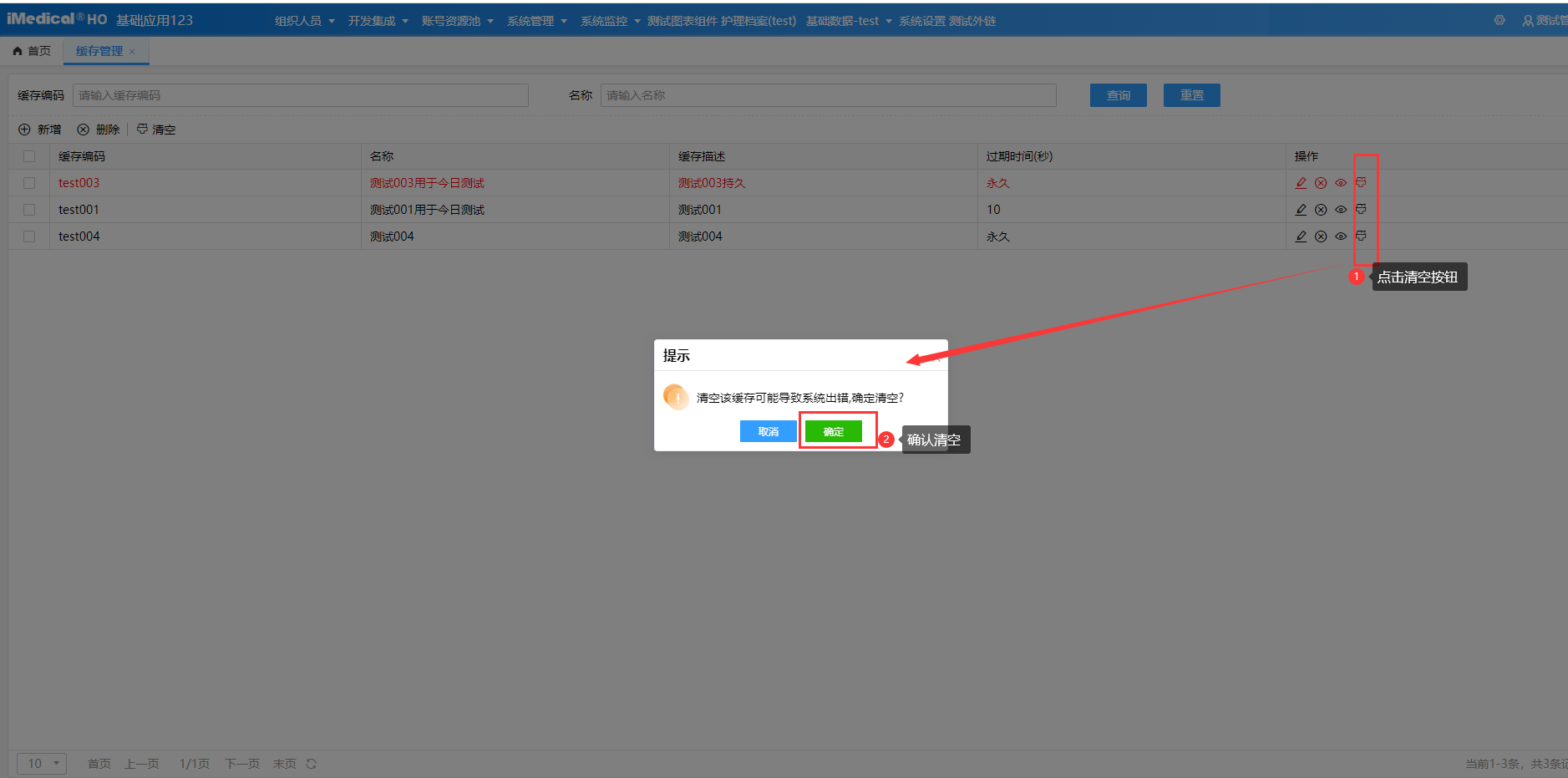Tick the checkbox for test003 row

(29, 183)
